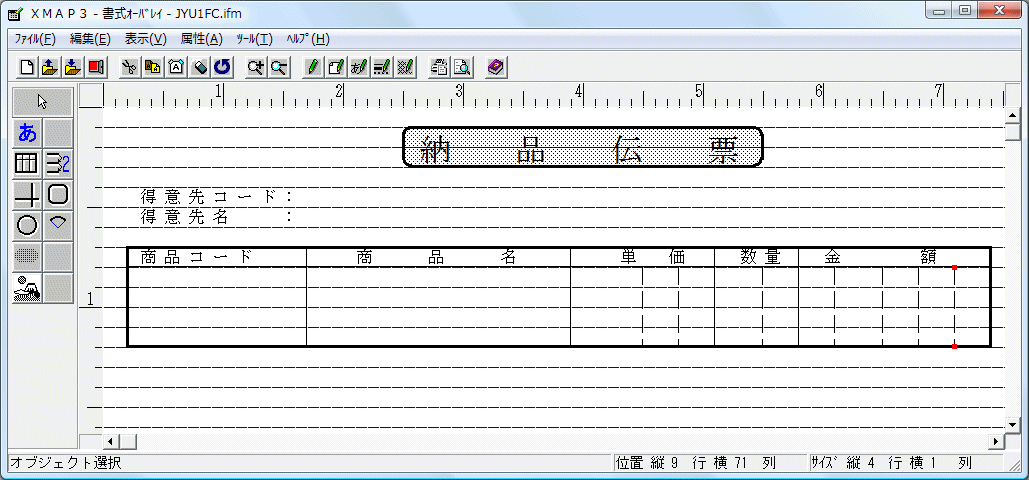Select the picture image tool
Image resolution: width=1029 pixels, height=480 pixels.
coord(28,287)
